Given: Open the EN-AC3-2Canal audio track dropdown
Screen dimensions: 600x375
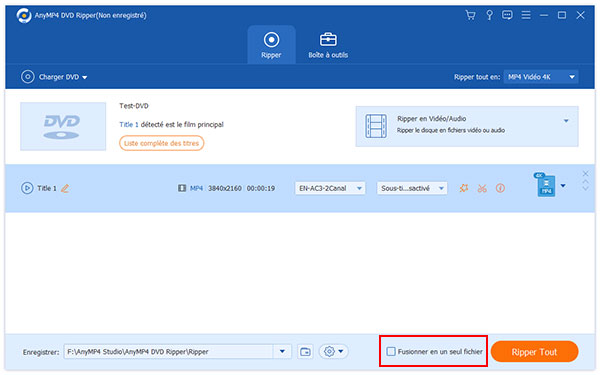Looking at the screenshot, I should pos(330,188).
